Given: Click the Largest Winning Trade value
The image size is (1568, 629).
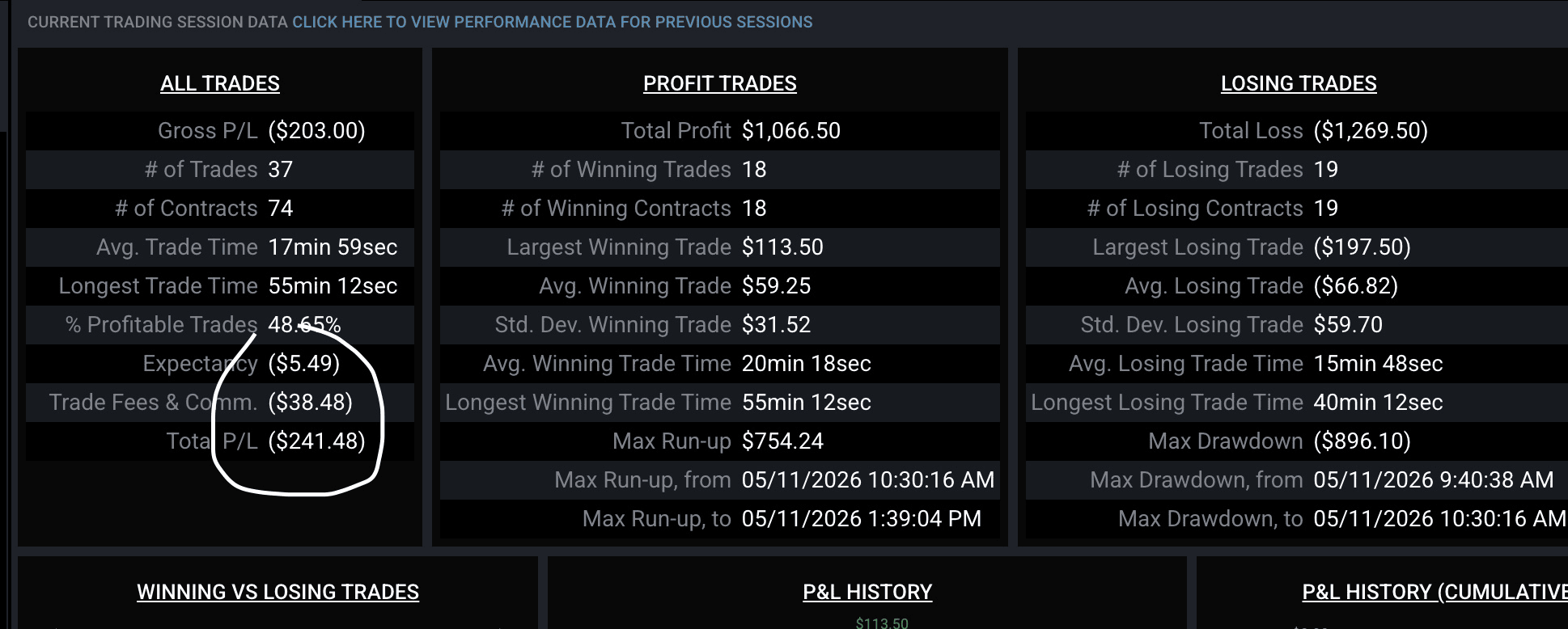Looking at the screenshot, I should (x=782, y=247).
